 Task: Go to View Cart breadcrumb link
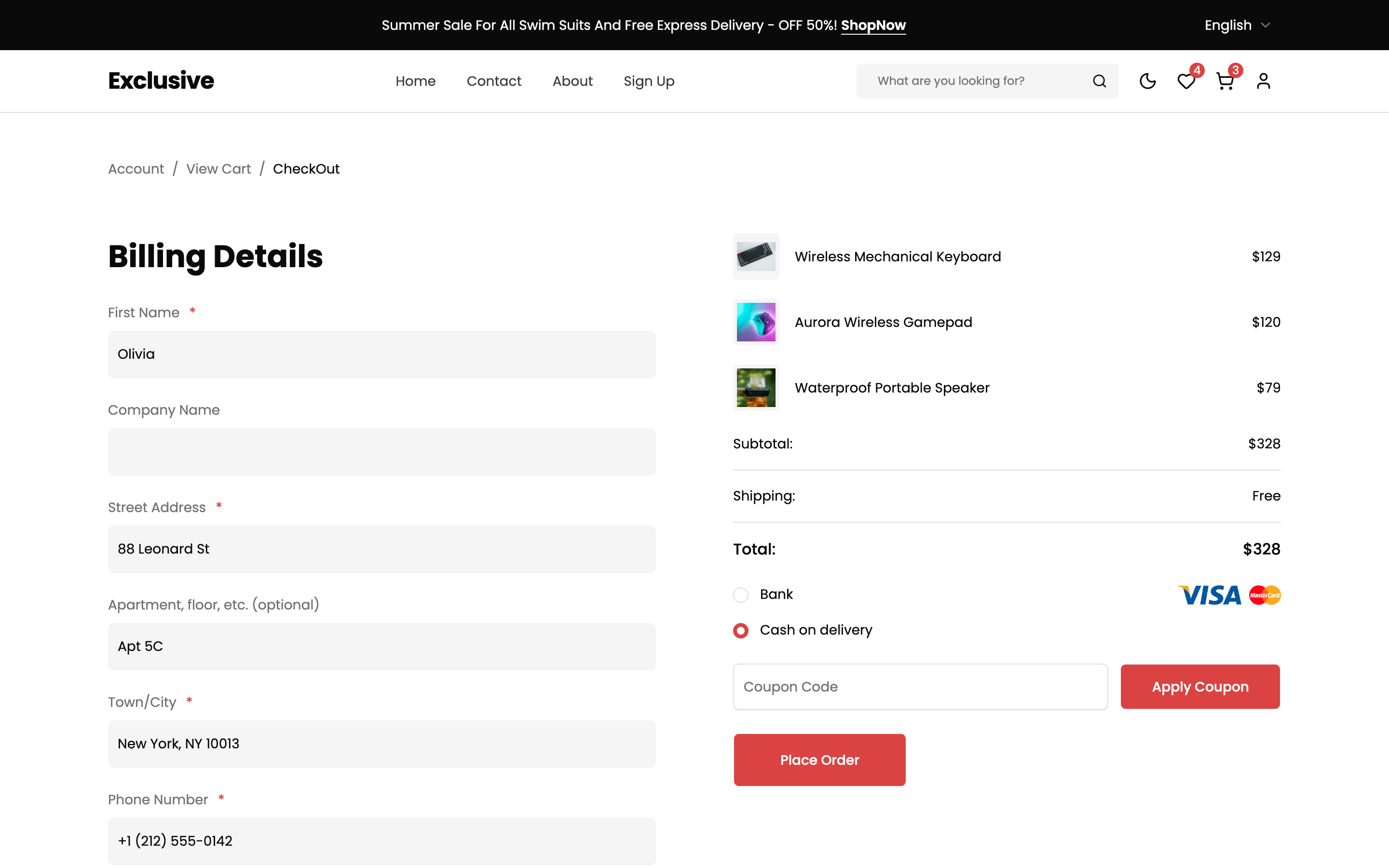[x=218, y=169]
